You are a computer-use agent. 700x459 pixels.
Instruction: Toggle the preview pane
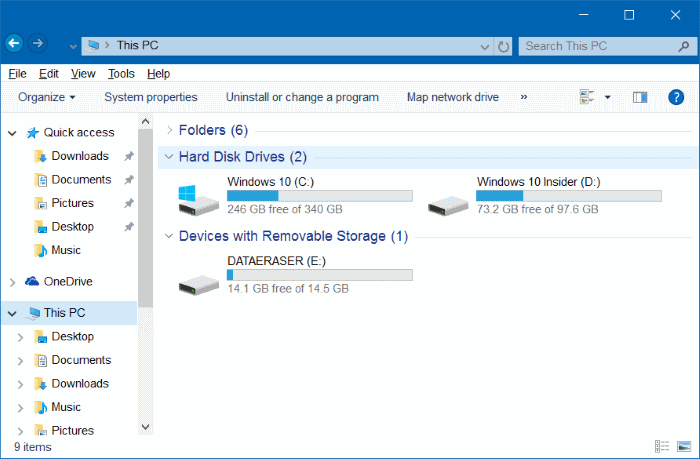pos(640,97)
